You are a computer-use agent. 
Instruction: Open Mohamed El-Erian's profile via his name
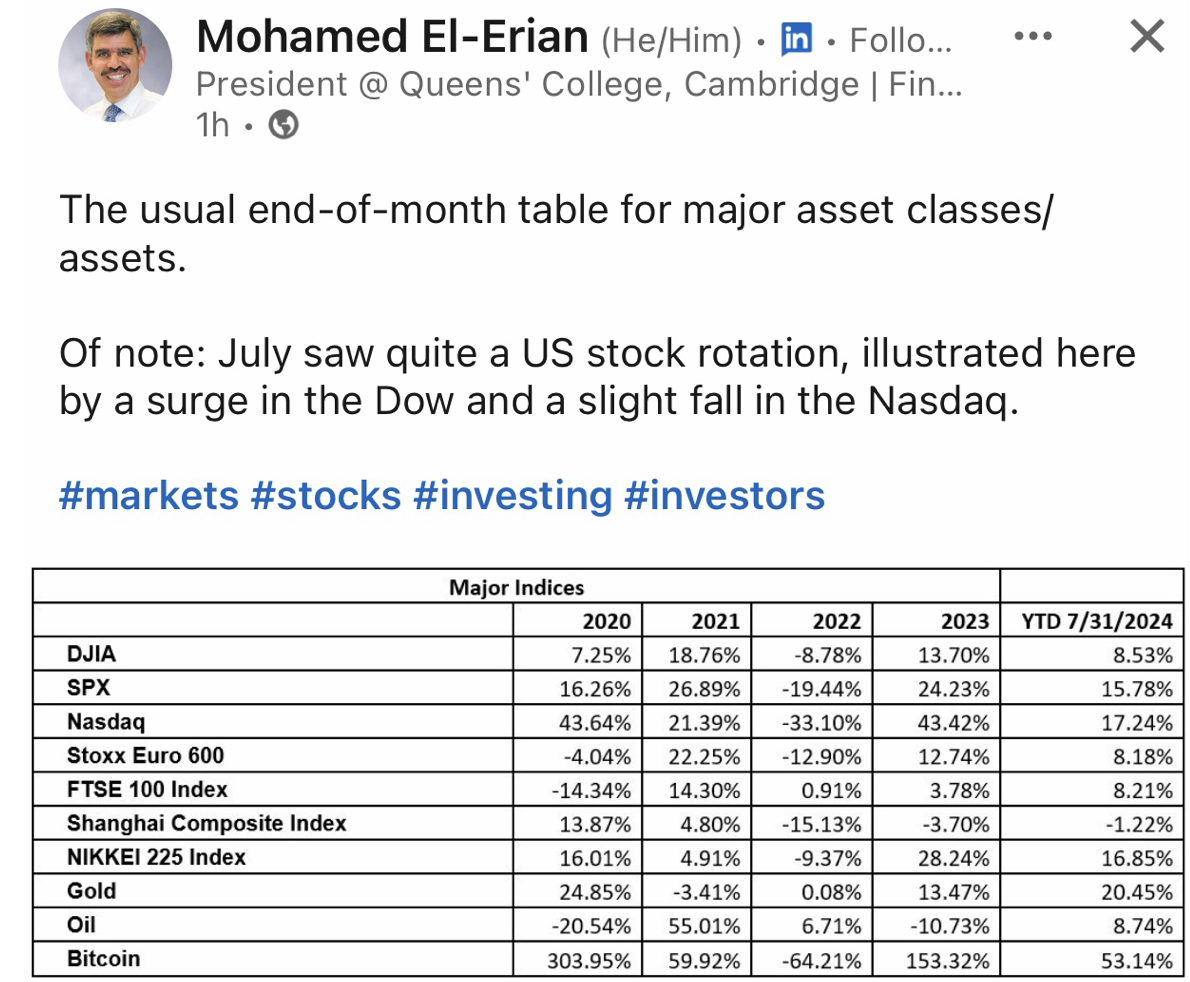click(x=392, y=38)
